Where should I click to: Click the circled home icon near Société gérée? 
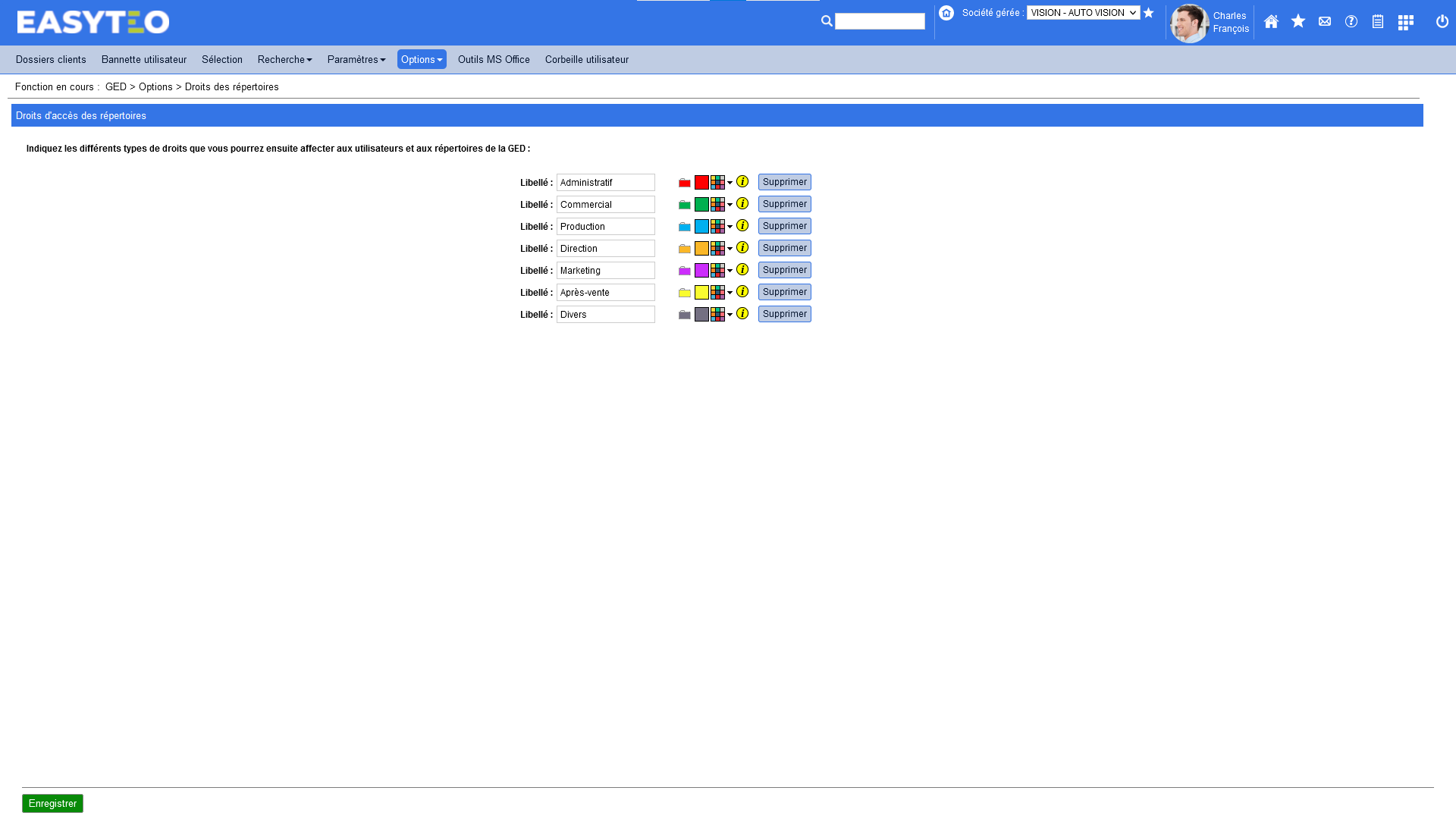(x=946, y=13)
